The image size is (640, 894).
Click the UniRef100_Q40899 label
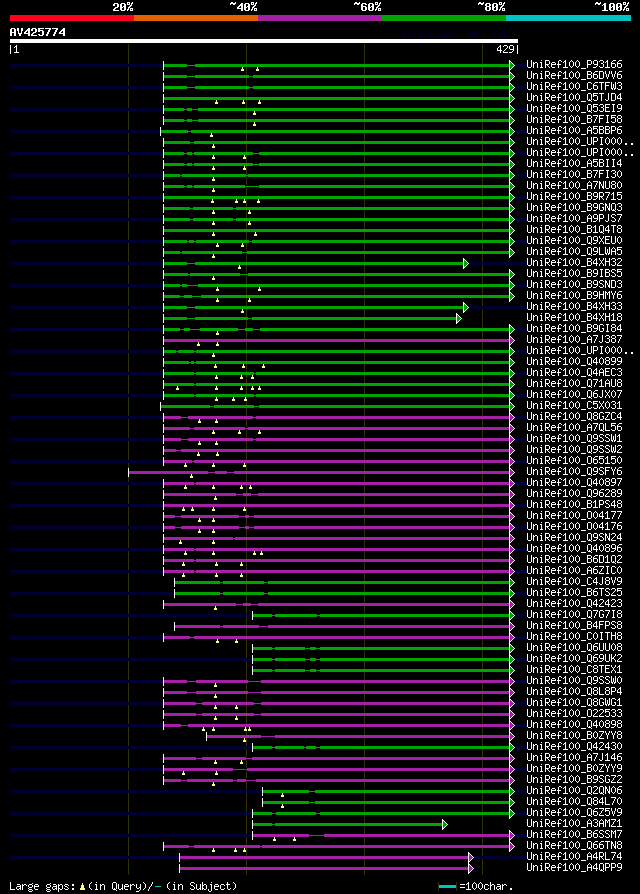574,361
